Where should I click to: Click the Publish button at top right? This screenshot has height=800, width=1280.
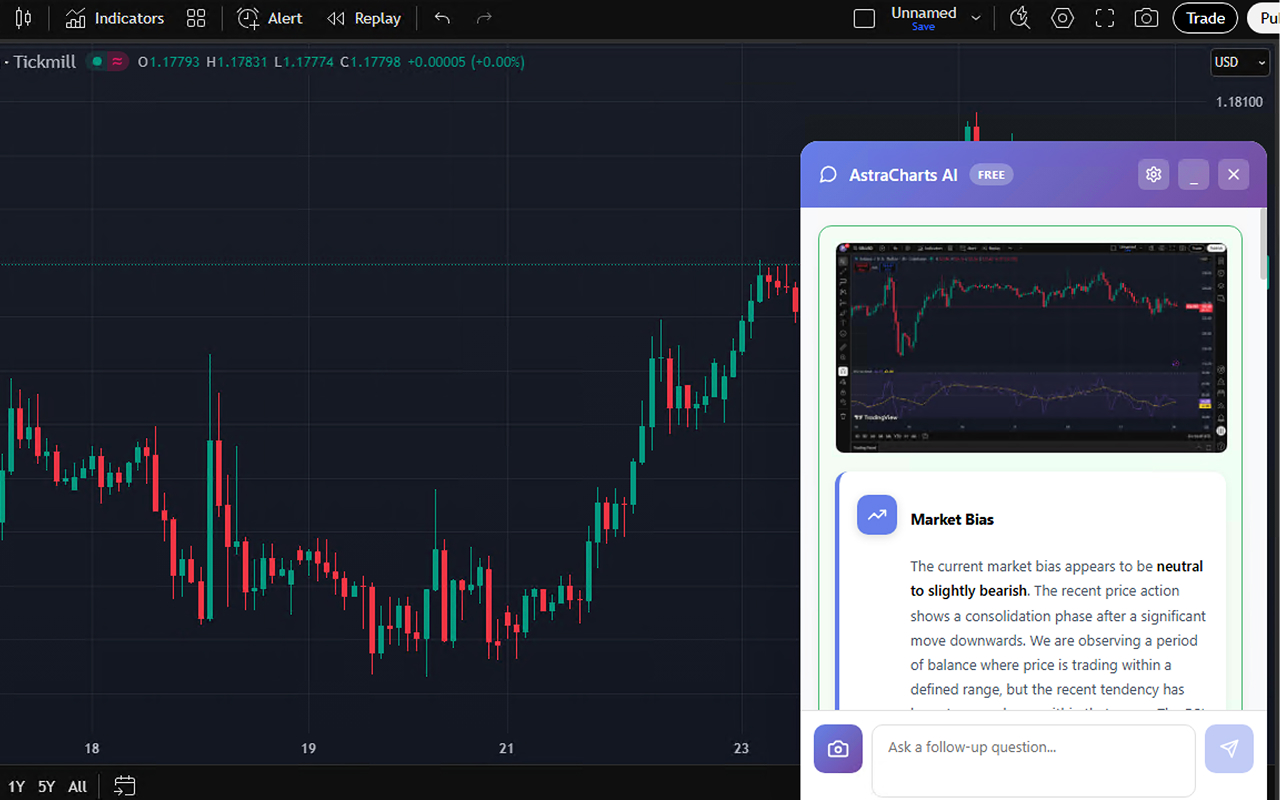point(1265,18)
